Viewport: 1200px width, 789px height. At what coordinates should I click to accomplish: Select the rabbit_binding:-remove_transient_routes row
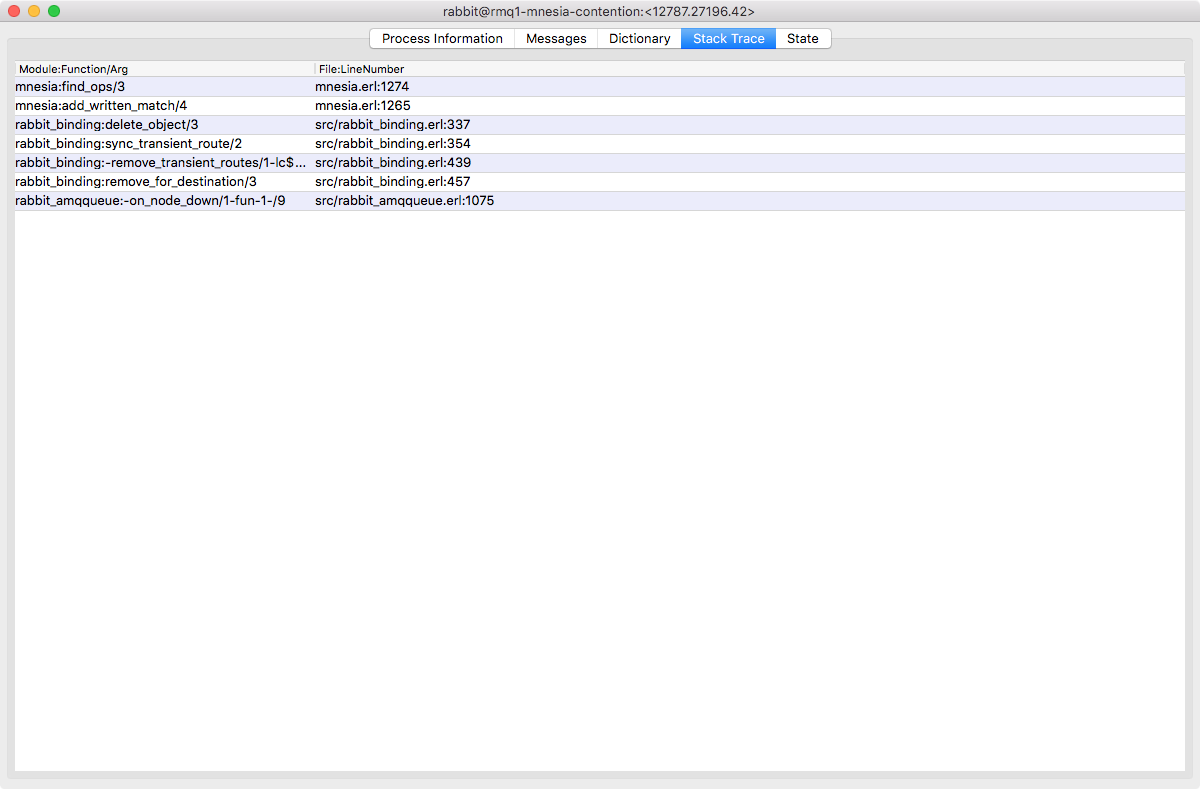[x=600, y=163]
